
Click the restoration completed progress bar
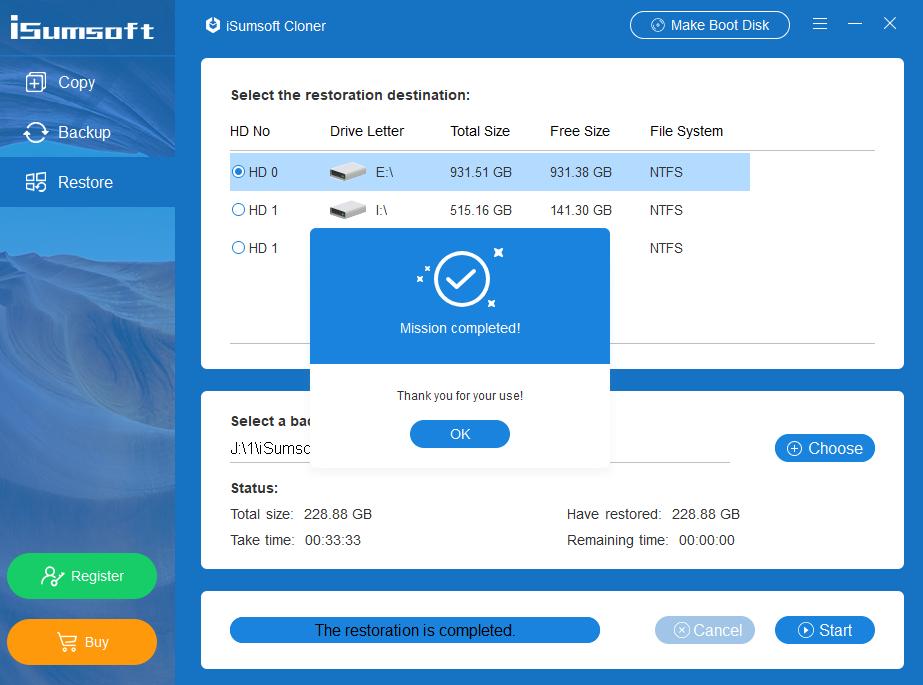click(x=415, y=630)
